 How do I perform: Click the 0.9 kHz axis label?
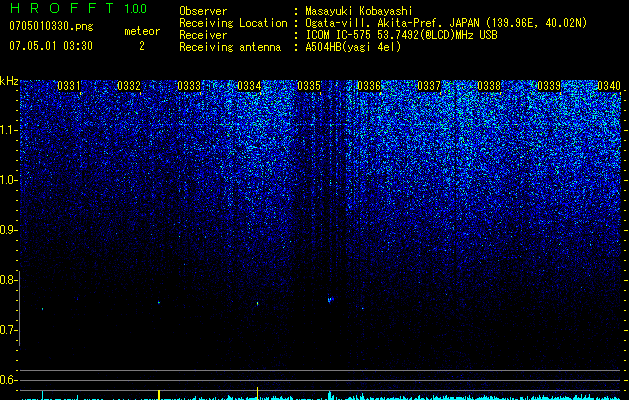click(8, 230)
